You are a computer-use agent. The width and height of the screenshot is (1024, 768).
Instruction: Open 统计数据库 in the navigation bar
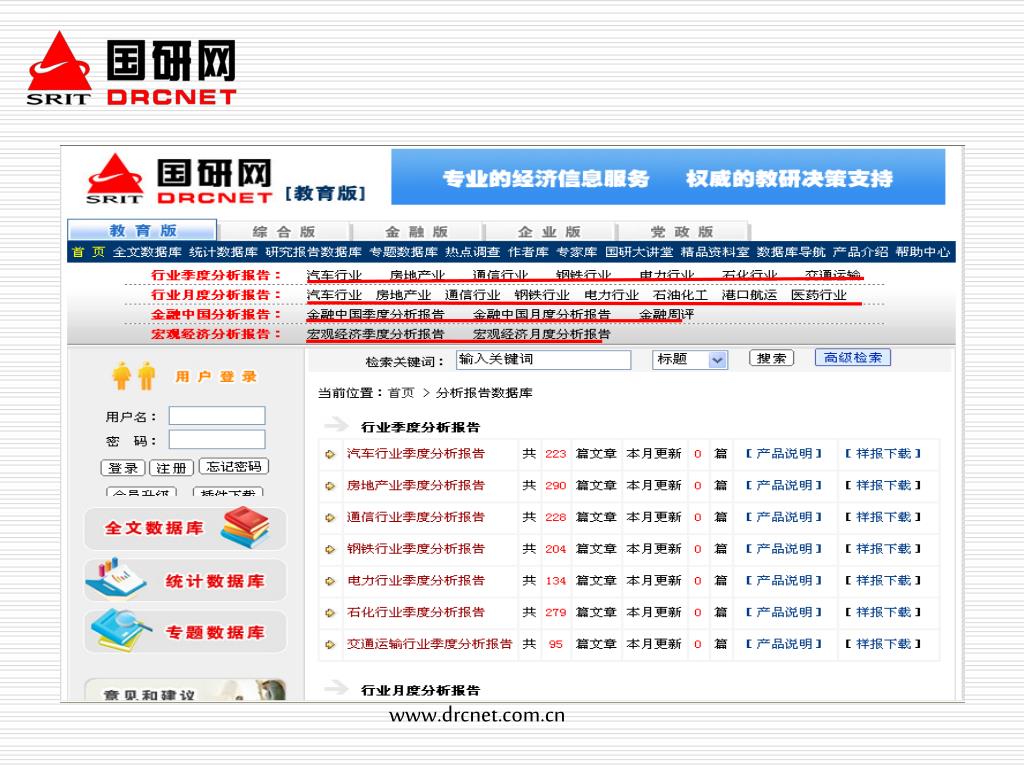point(223,252)
